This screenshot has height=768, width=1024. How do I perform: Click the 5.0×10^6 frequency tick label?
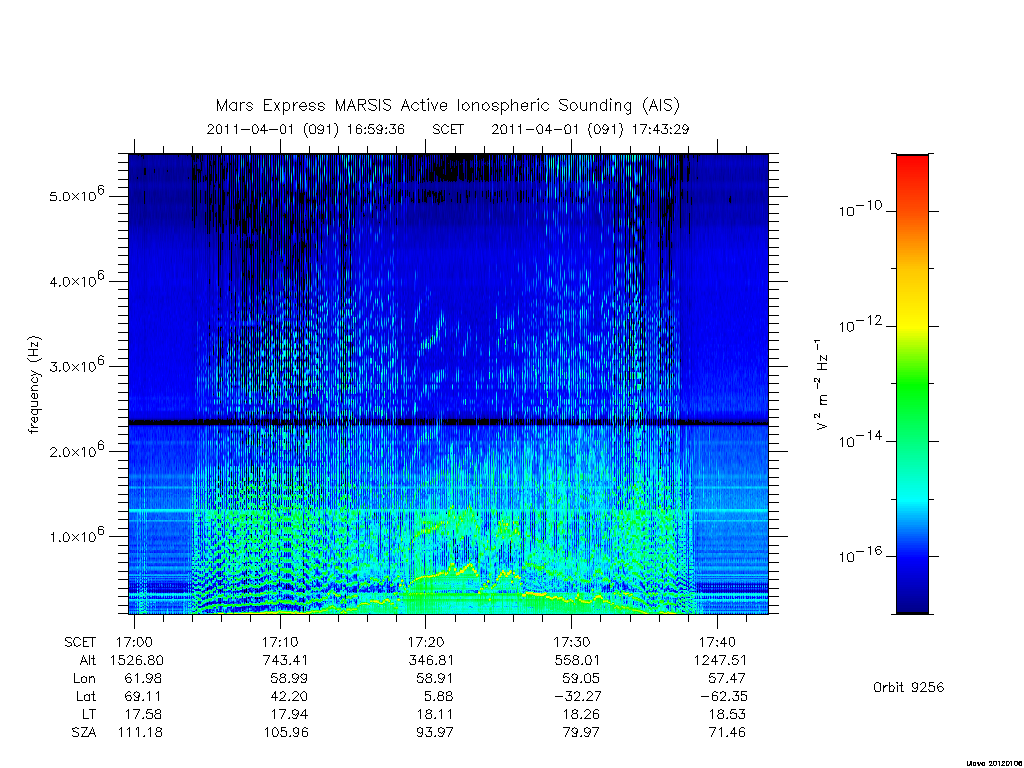click(76, 195)
